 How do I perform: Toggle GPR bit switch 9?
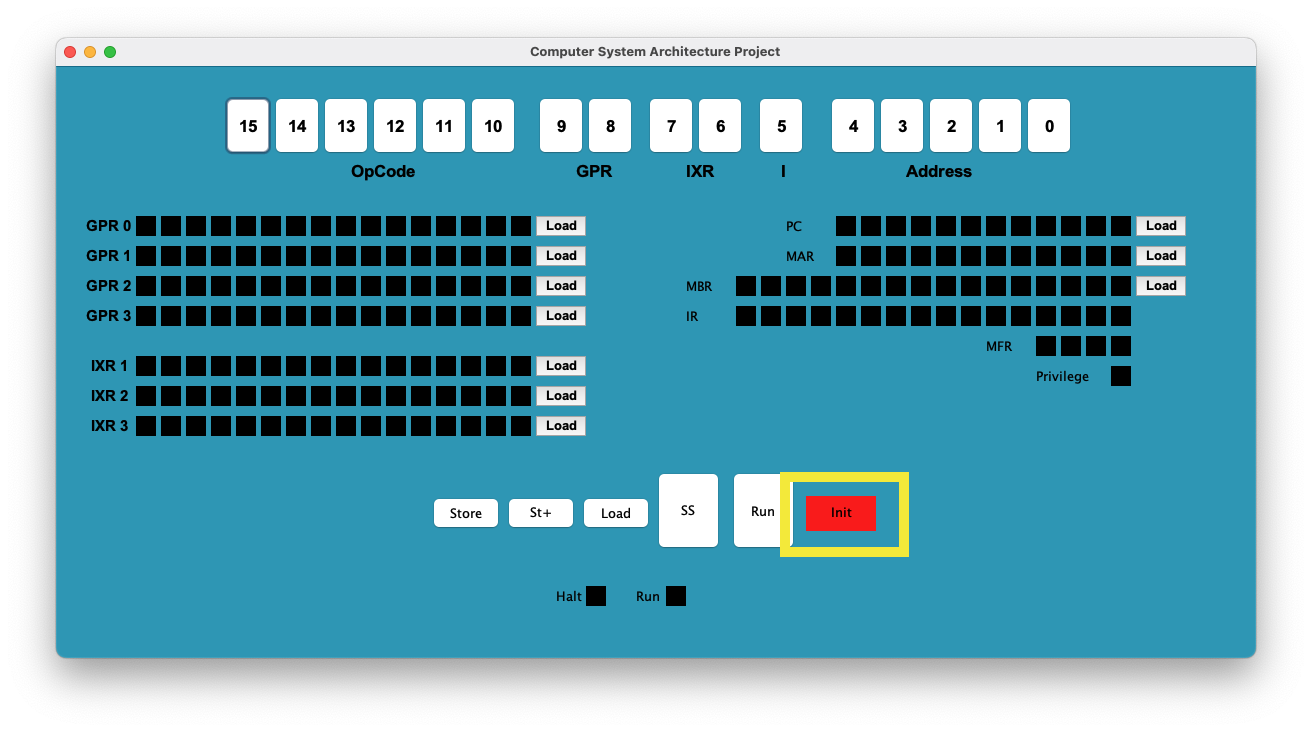[561, 126]
